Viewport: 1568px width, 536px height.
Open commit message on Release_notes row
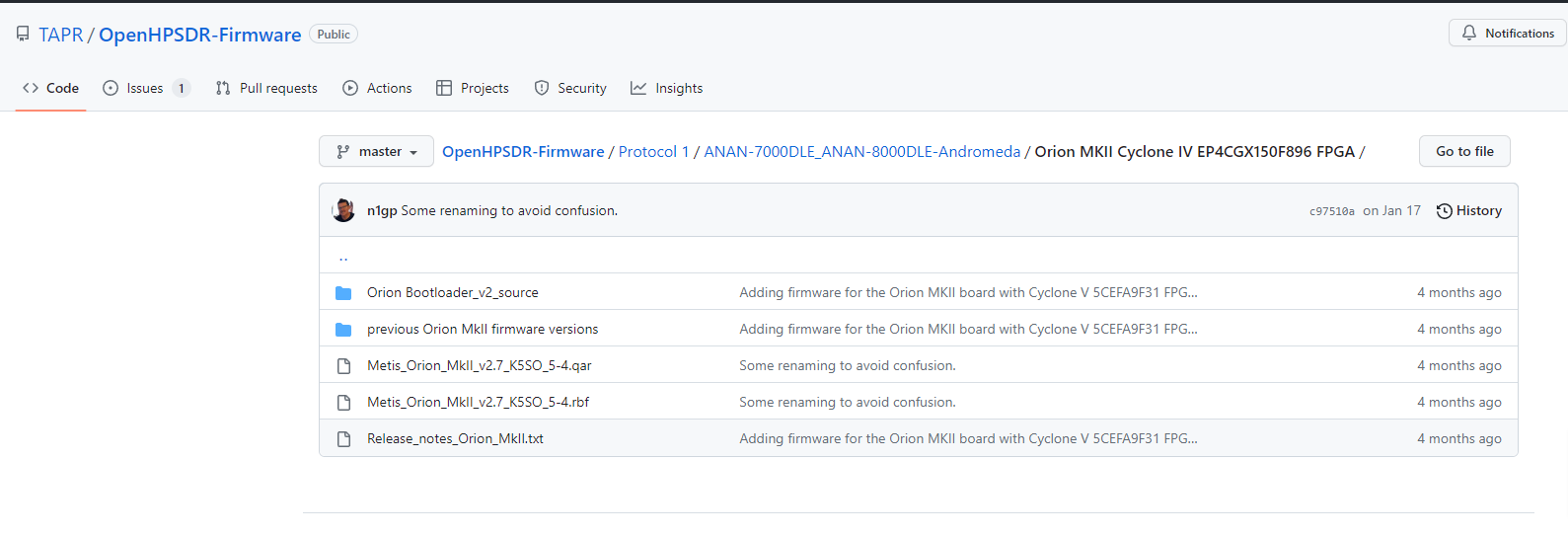(968, 438)
